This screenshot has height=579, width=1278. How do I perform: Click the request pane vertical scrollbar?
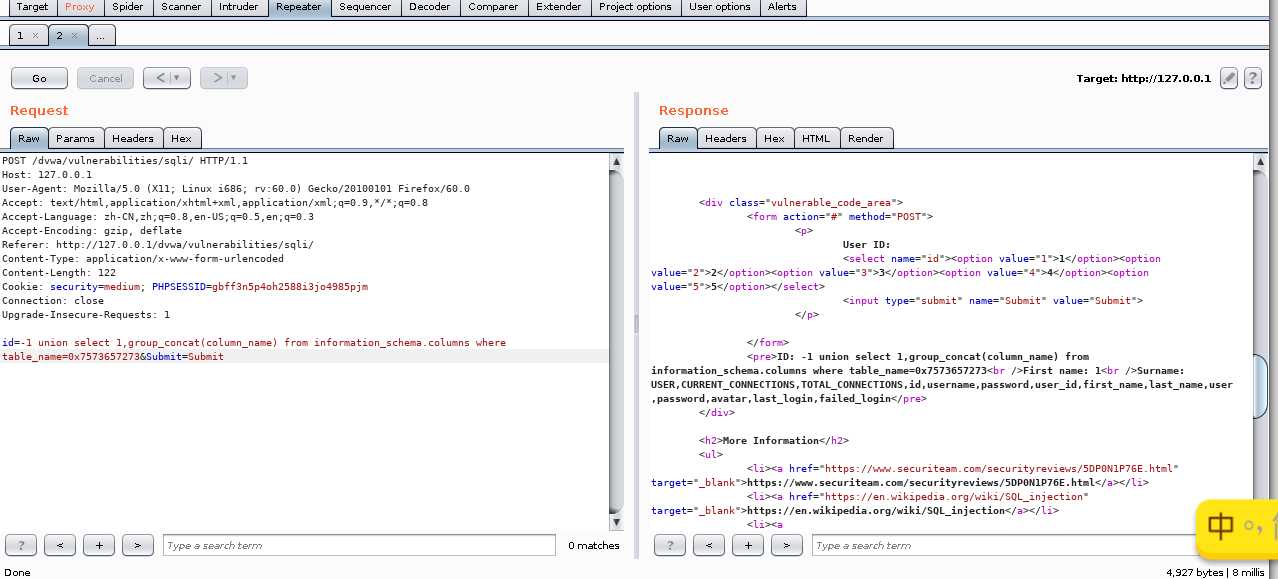point(617,340)
